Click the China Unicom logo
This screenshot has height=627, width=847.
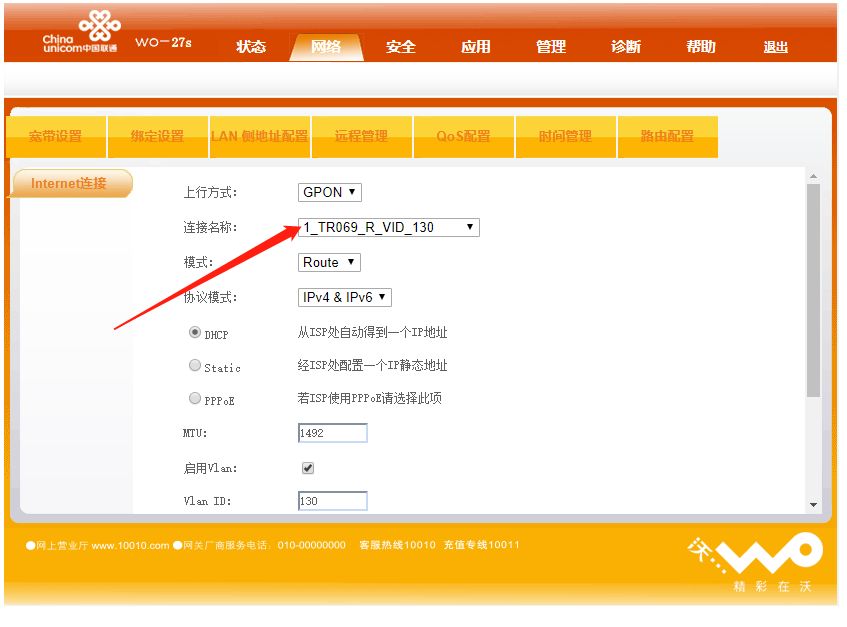81,32
